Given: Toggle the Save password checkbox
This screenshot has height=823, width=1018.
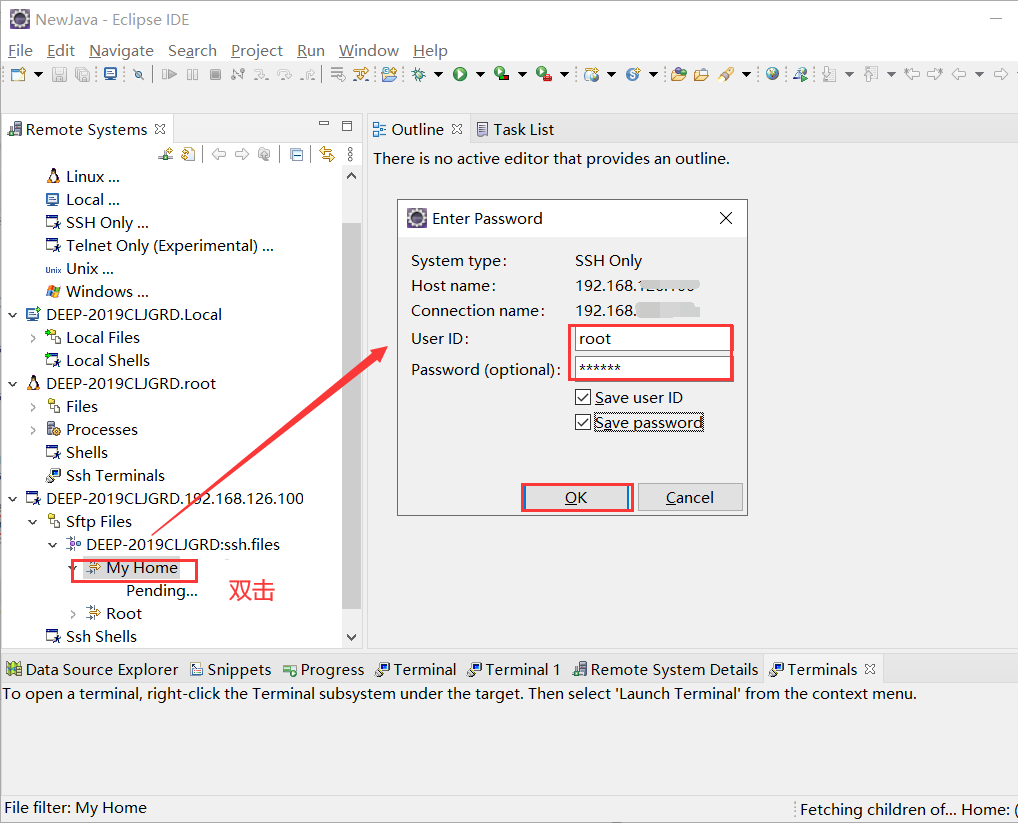Looking at the screenshot, I should (583, 423).
